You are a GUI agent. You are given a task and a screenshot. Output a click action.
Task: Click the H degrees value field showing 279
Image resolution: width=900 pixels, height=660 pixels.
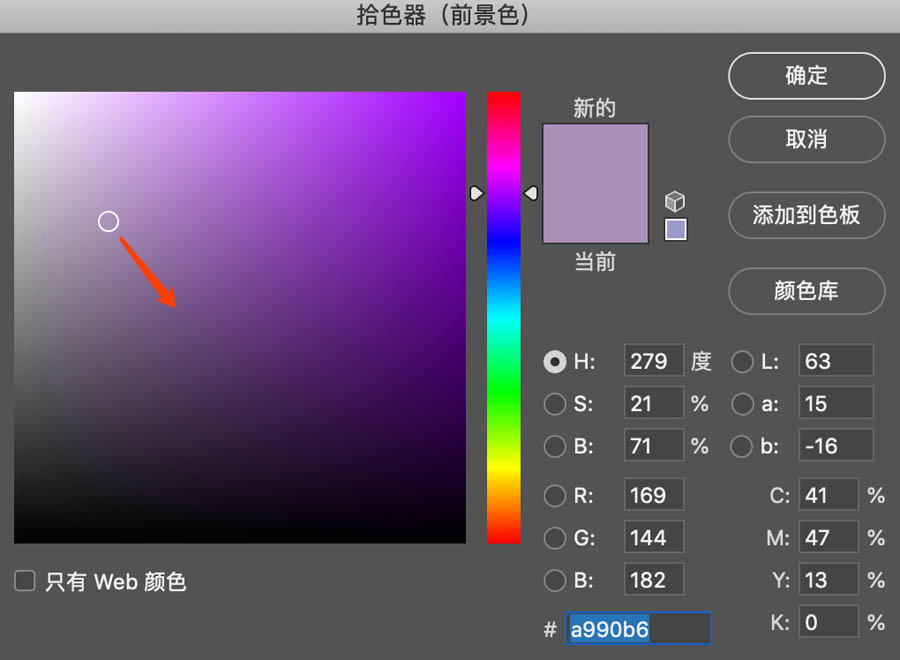(x=653, y=362)
